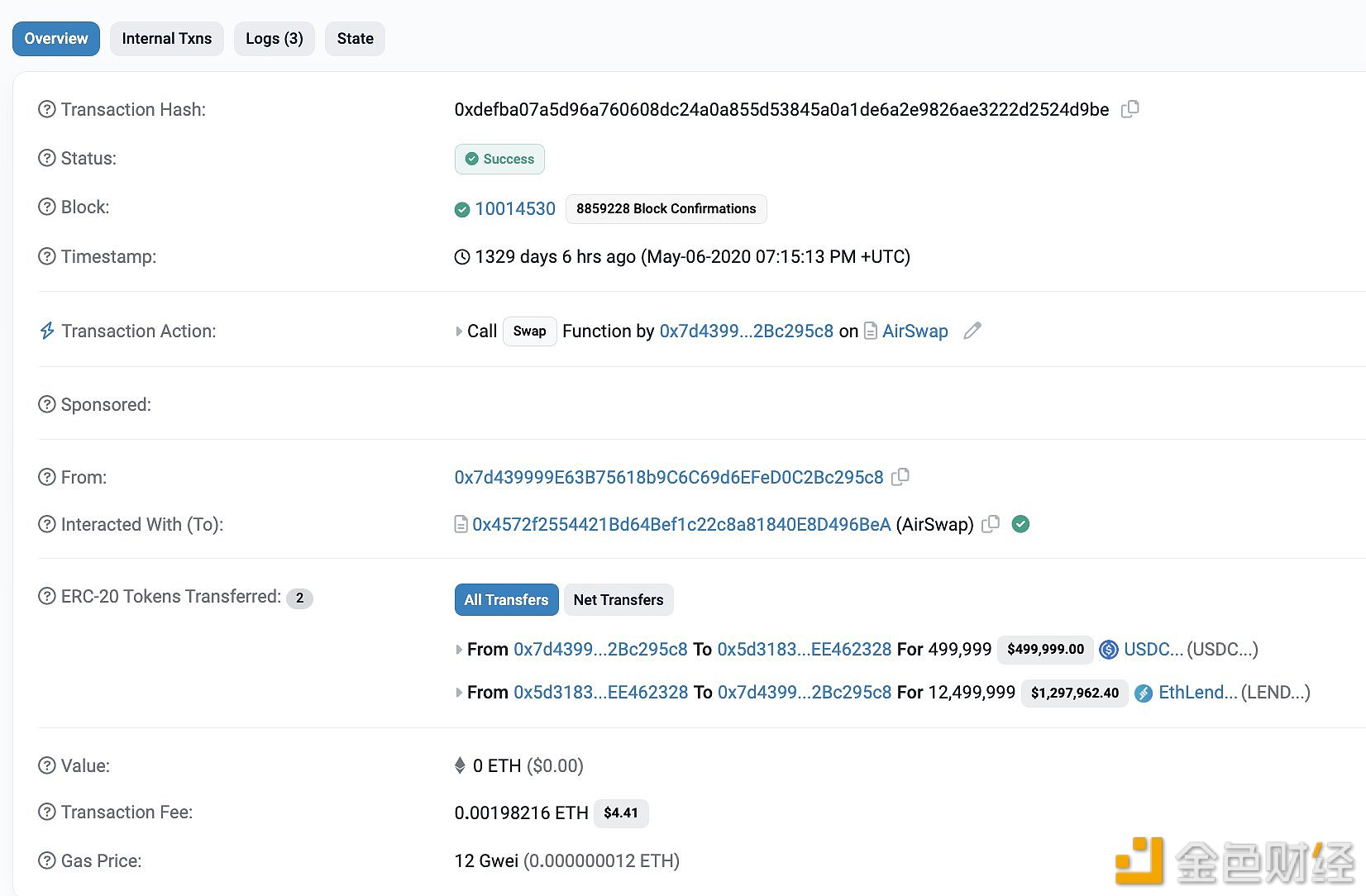This screenshot has height=896, width=1366.
Task: Click the help icon next to ERC-20 Tokens Transferred
Action: tap(47, 596)
